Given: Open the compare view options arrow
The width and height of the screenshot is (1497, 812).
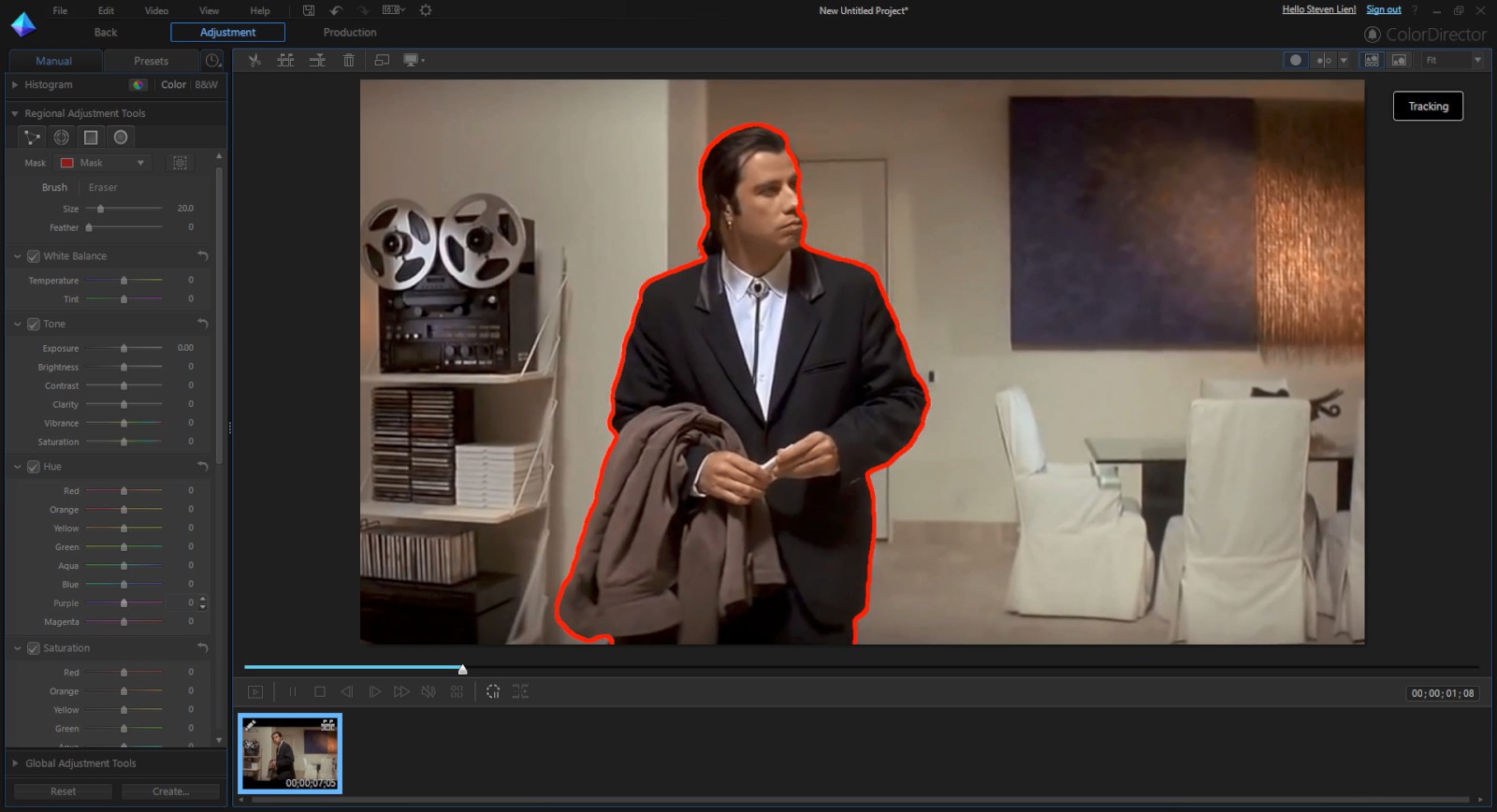Looking at the screenshot, I should click(1344, 60).
